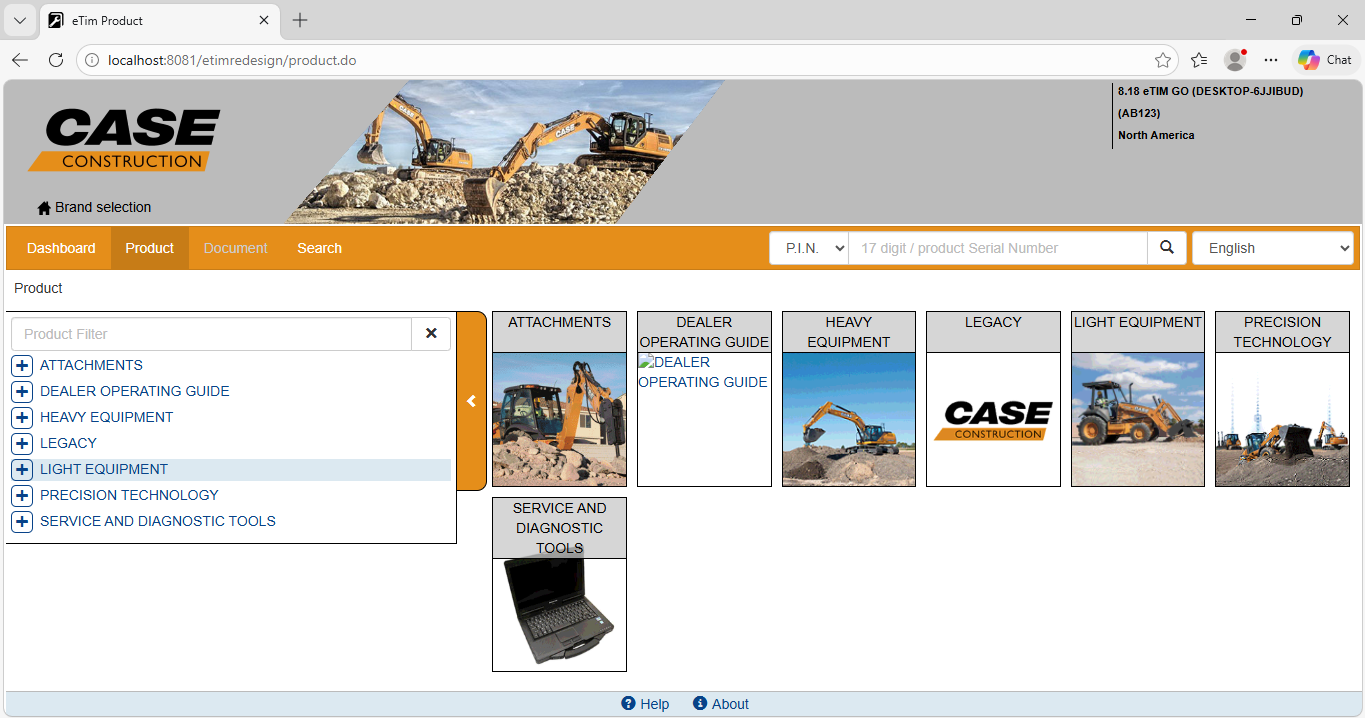1365x718 pixels.
Task: Open the PRECISION TECHNOLOGY tile image
Action: [x=1282, y=420]
